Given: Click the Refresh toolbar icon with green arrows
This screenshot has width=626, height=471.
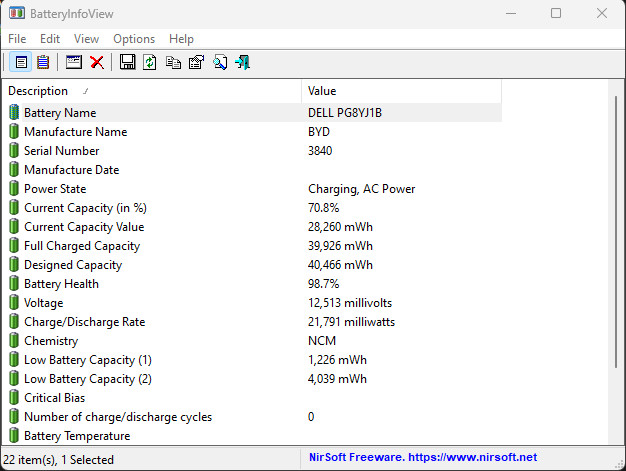Looking at the screenshot, I should click(x=150, y=62).
